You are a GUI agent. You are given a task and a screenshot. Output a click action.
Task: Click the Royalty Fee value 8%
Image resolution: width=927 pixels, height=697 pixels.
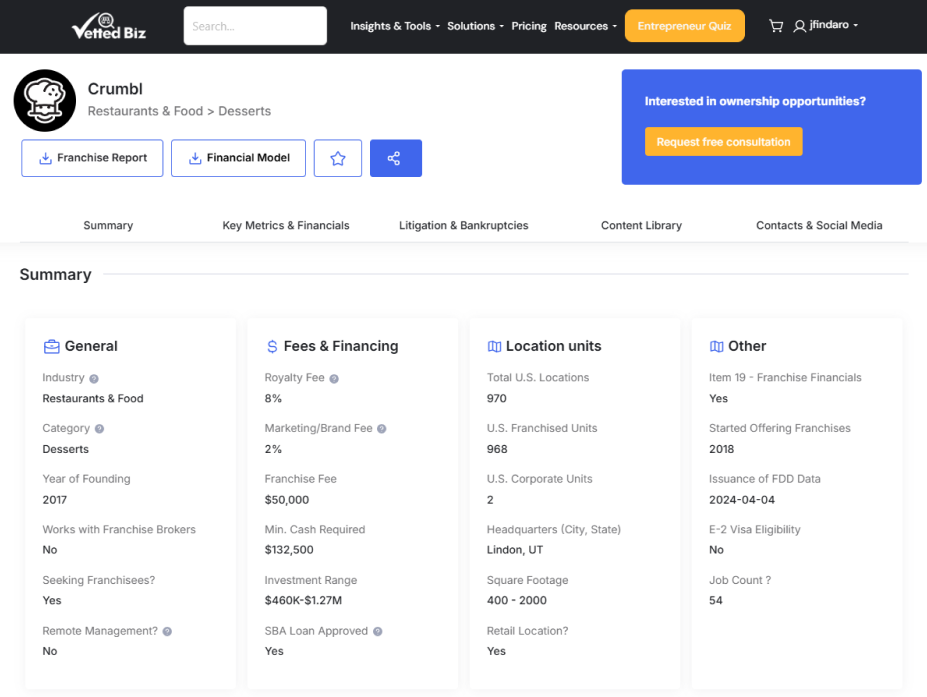pos(273,398)
